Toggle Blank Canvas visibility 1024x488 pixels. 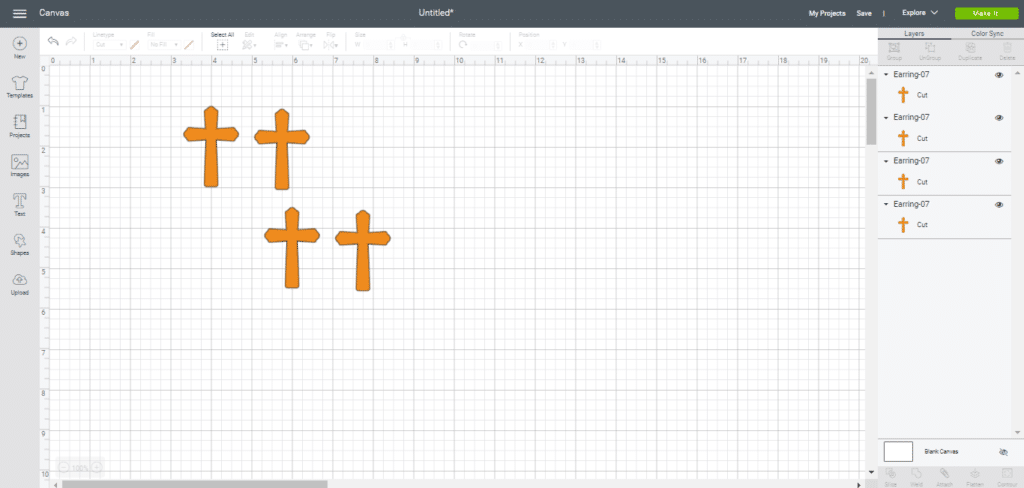tap(1003, 452)
